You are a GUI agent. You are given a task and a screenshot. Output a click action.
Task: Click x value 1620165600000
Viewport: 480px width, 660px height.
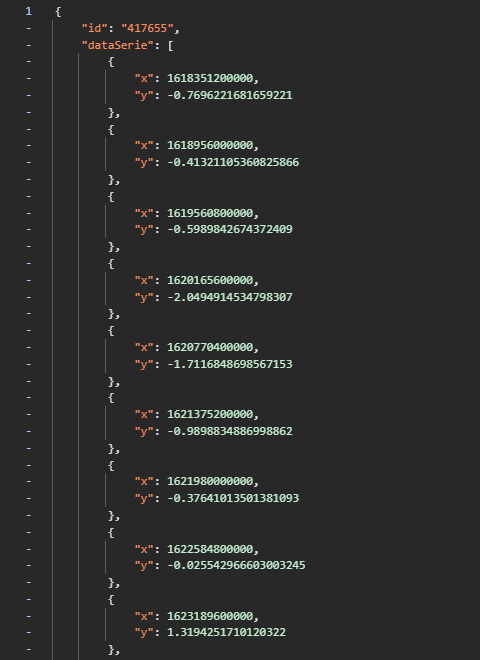[x=210, y=280]
